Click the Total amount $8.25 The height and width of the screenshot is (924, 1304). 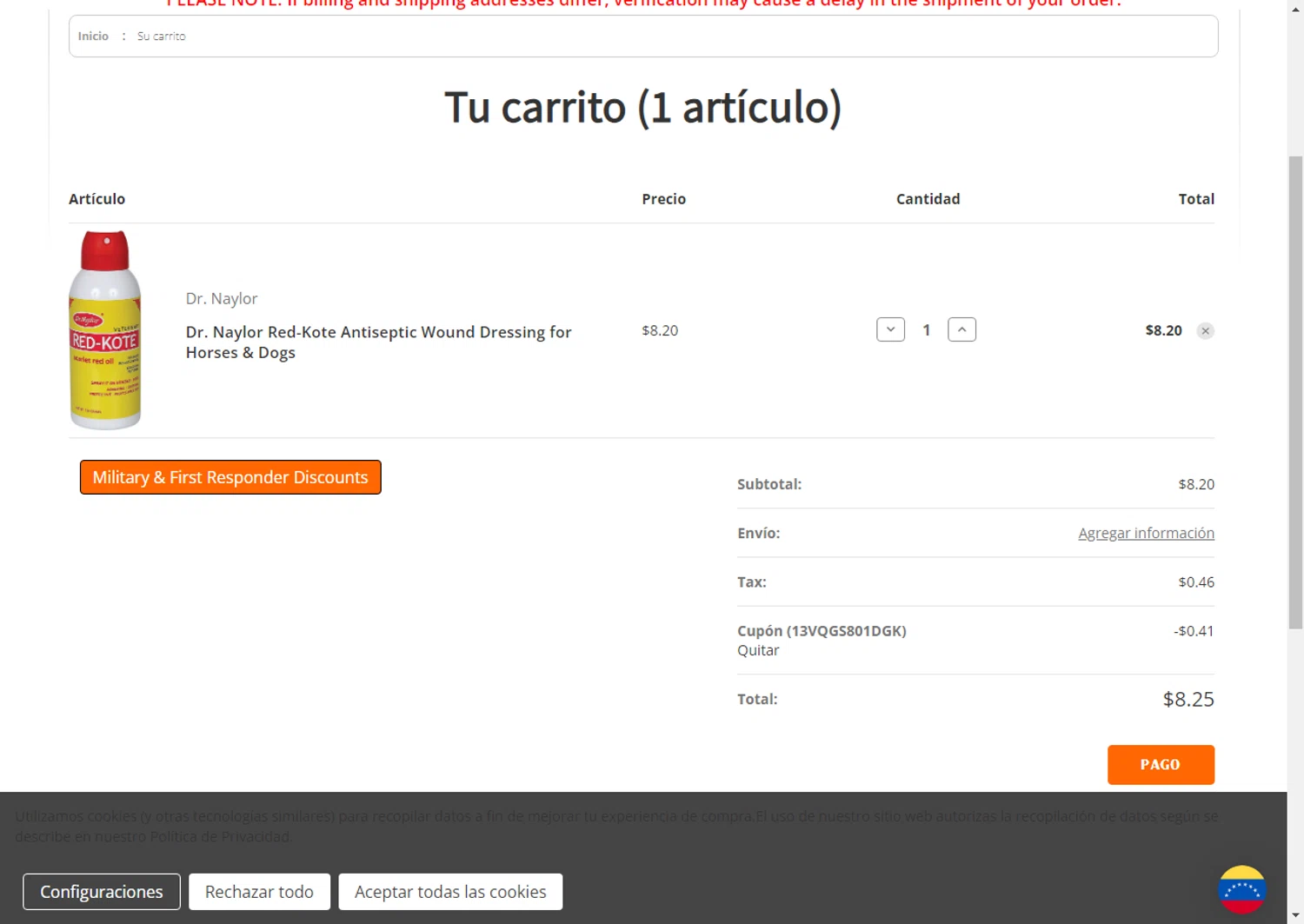coord(1188,699)
